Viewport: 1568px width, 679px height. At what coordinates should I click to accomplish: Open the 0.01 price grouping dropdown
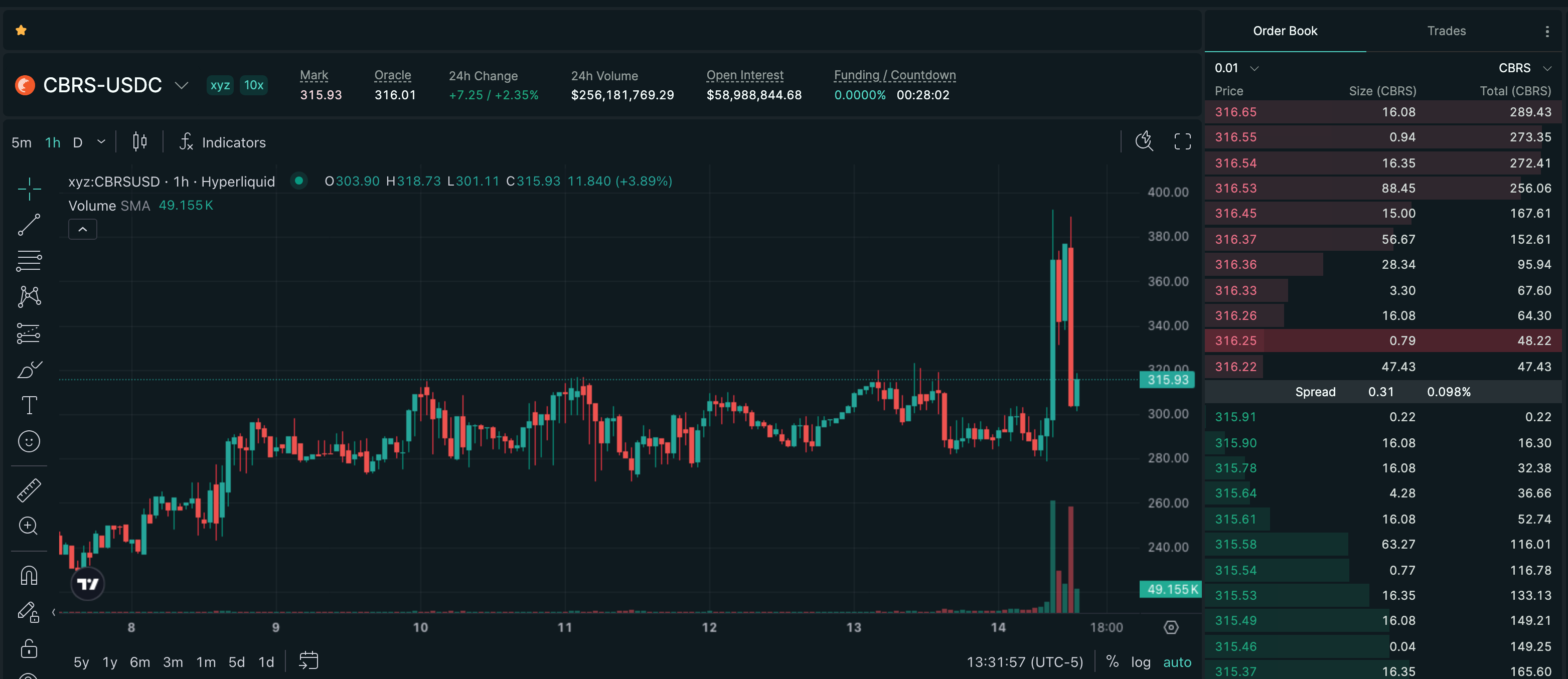tap(1236, 68)
